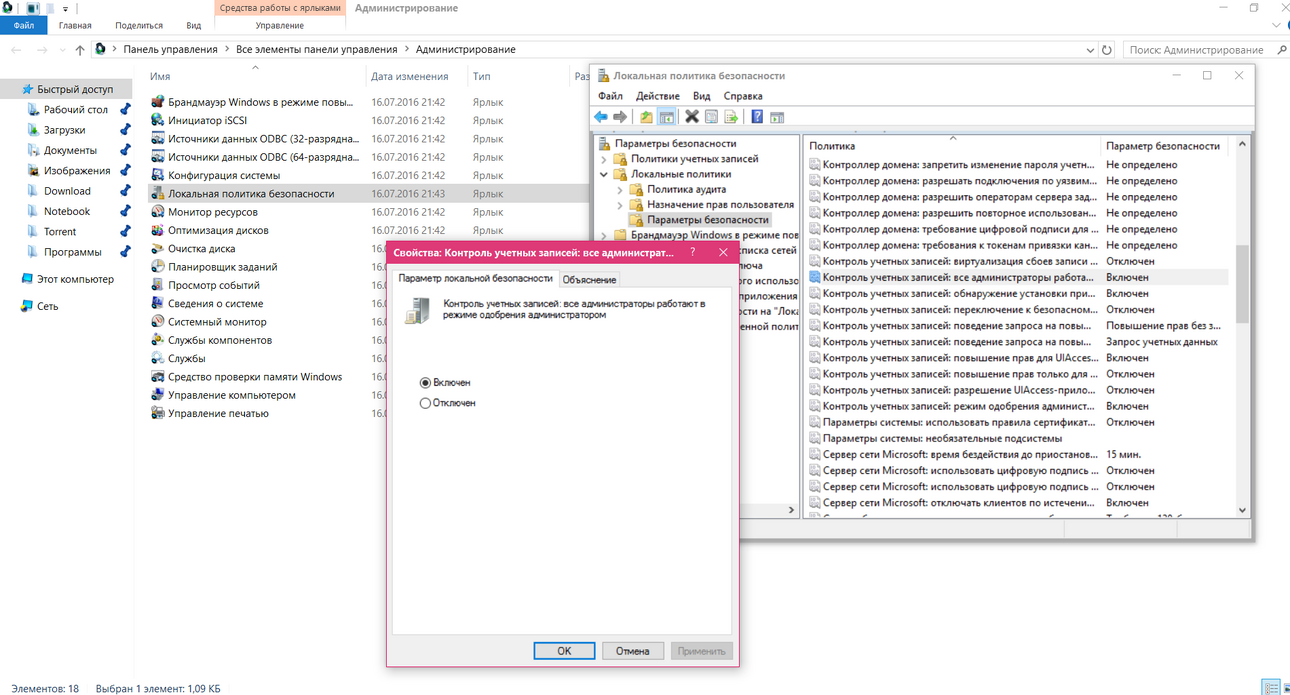Open the 'Управление' ribbon tab in Explorer
1290x695 pixels.
pyautogui.click(x=280, y=25)
